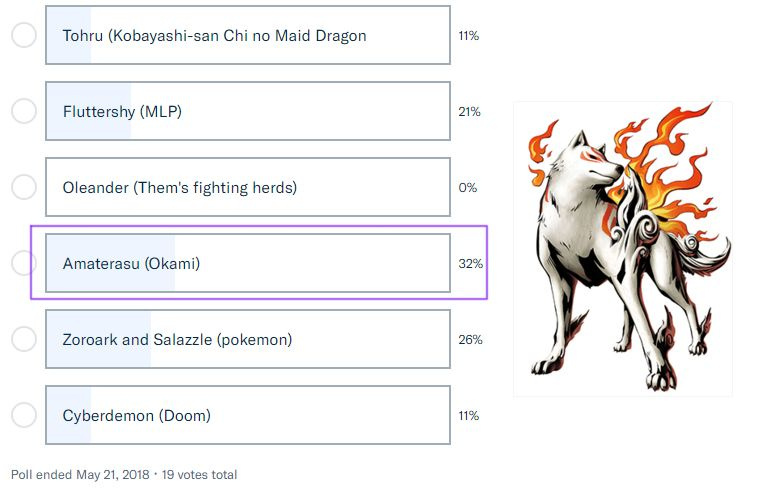Select the Fluttershy (MLP) radio button
This screenshot has width=770, height=497.
coord(24,111)
